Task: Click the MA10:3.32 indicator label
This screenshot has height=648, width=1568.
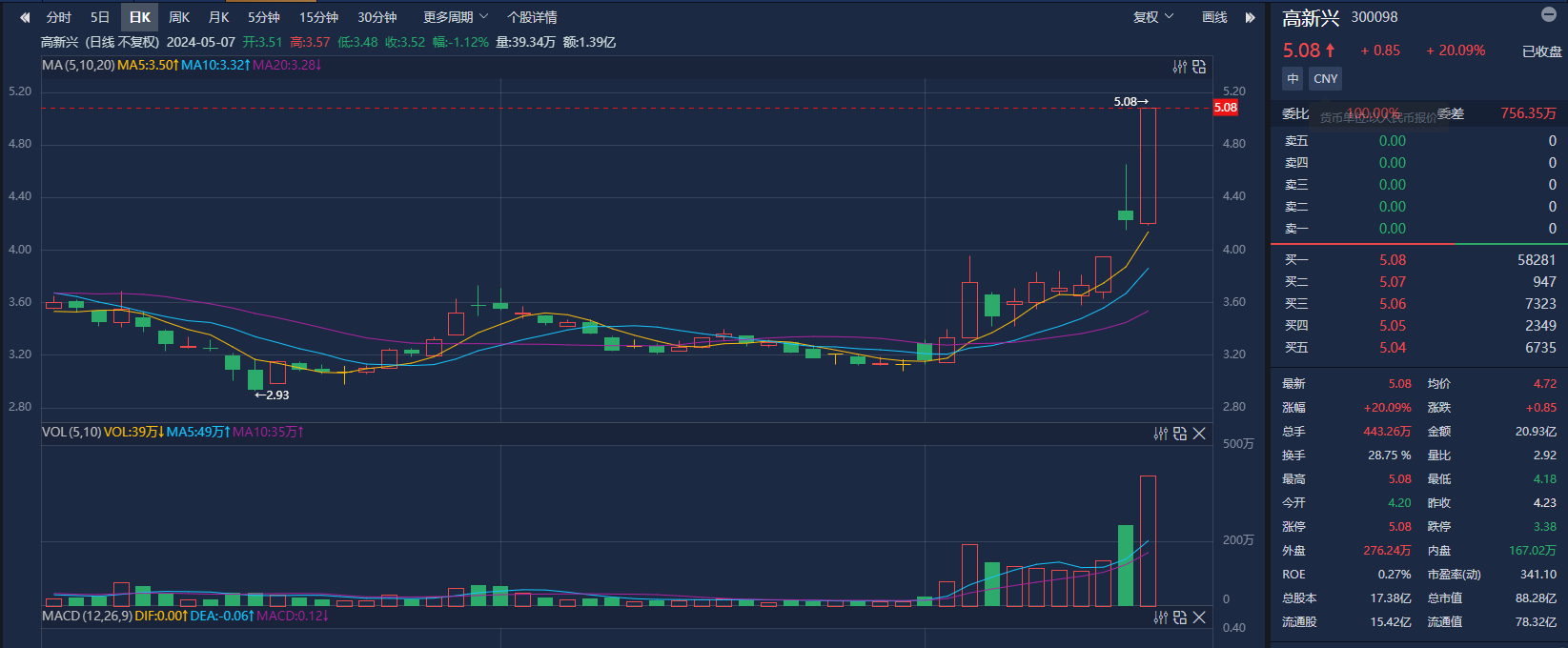Action: pos(215,65)
